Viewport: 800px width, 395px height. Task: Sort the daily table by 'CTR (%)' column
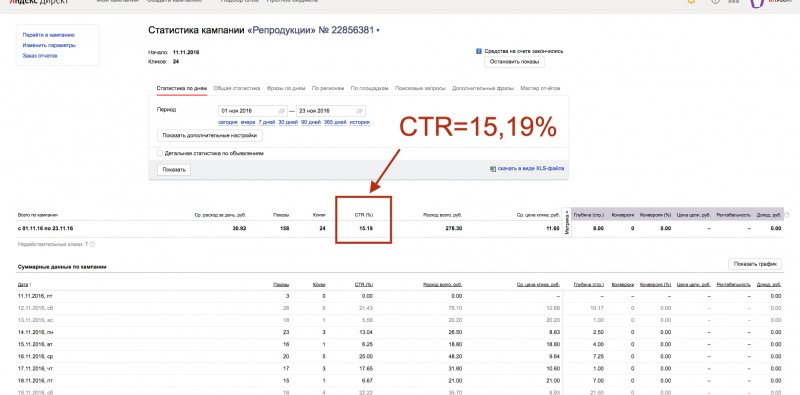pyautogui.click(x=364, y=284)
